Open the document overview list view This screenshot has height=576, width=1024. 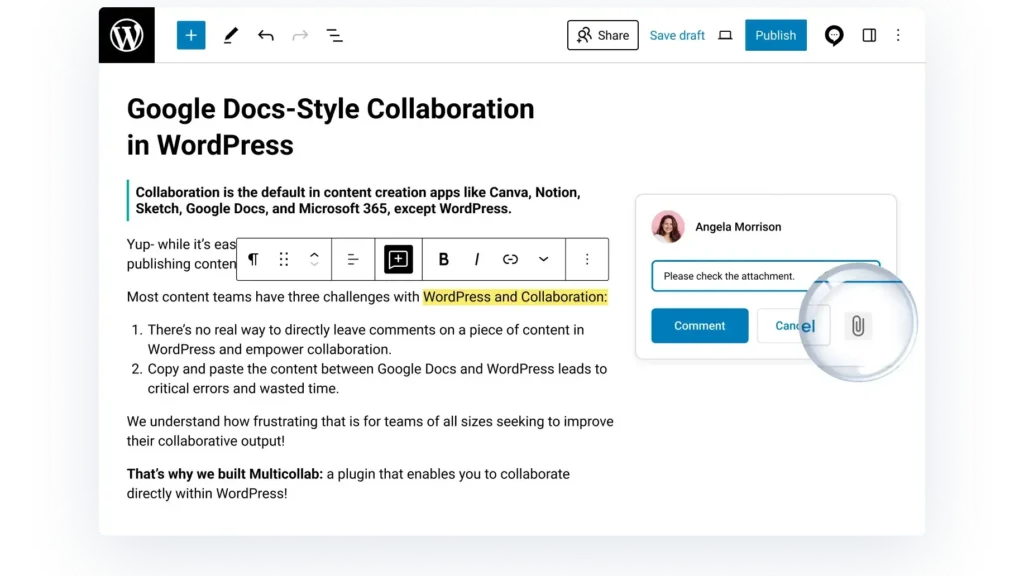pos(334,35)
